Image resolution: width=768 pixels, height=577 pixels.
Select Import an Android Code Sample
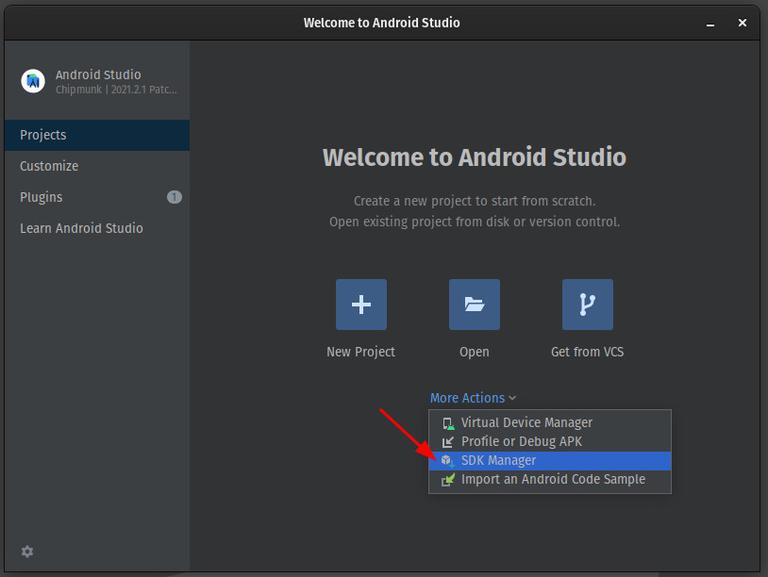550,480
